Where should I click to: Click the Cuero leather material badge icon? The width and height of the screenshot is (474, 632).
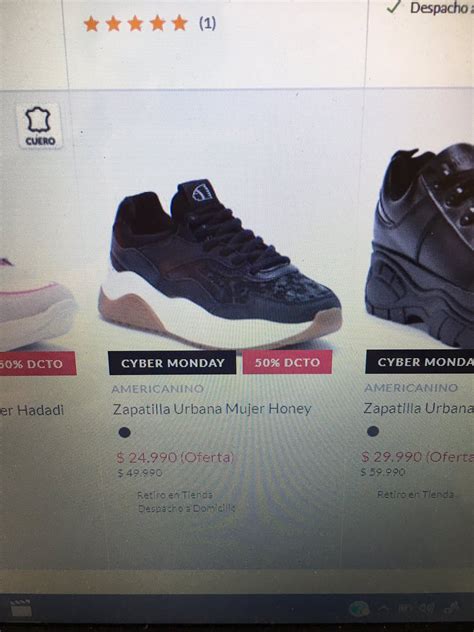40,126
